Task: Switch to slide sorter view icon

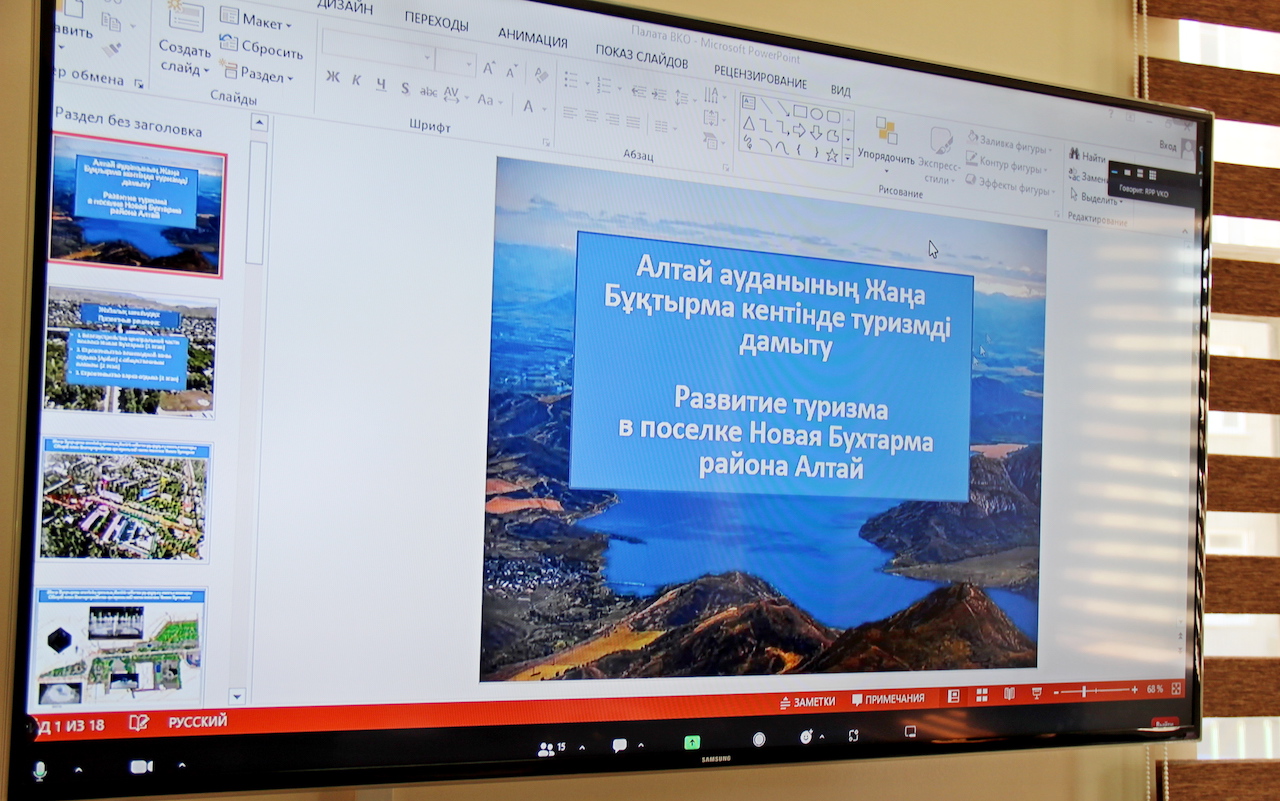Action: pyautogui.click(x=982, y=695)
